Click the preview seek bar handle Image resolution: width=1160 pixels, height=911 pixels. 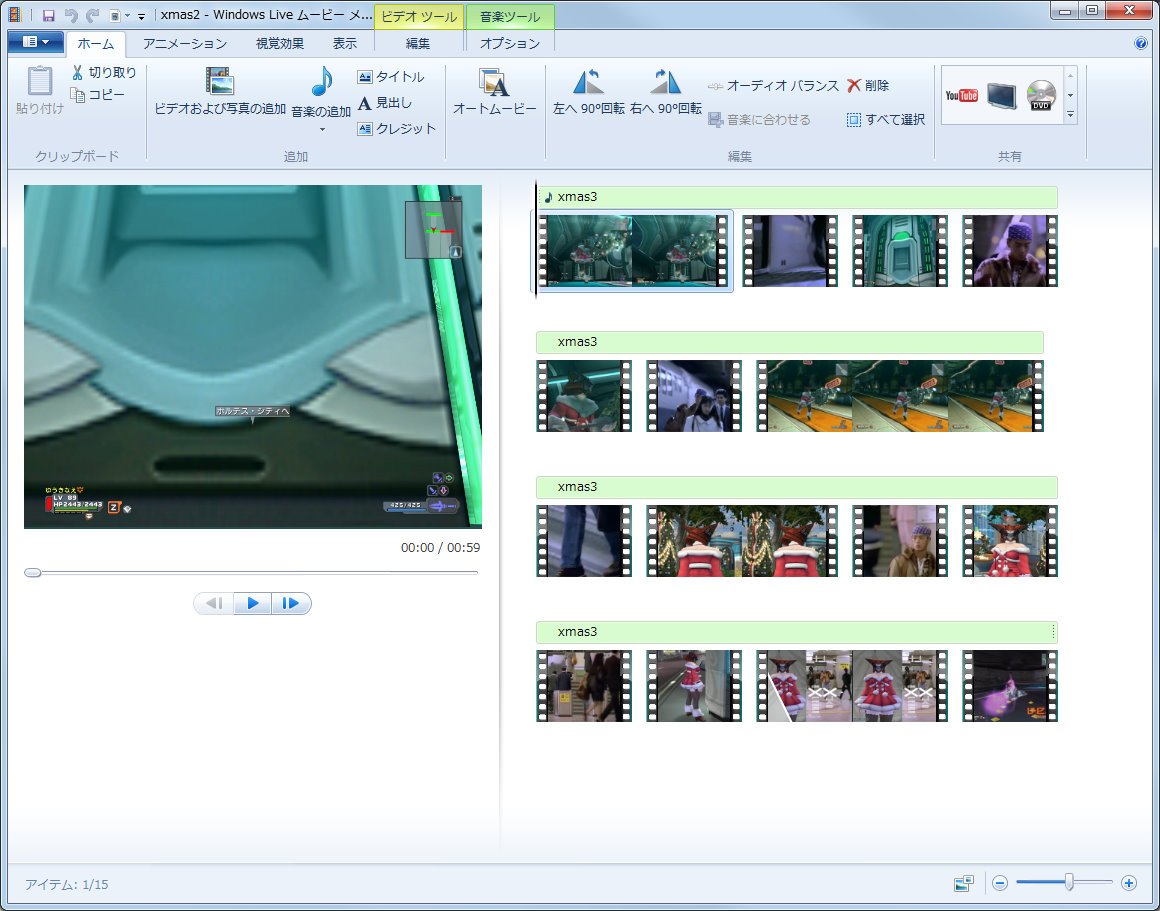pyautogui.click(x=33, y=573)
